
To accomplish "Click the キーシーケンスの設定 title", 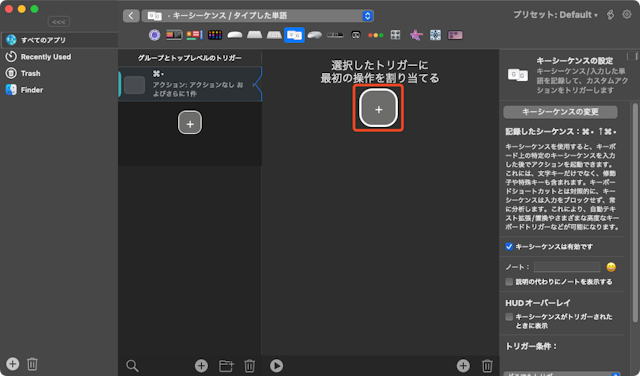I will 575,61.
